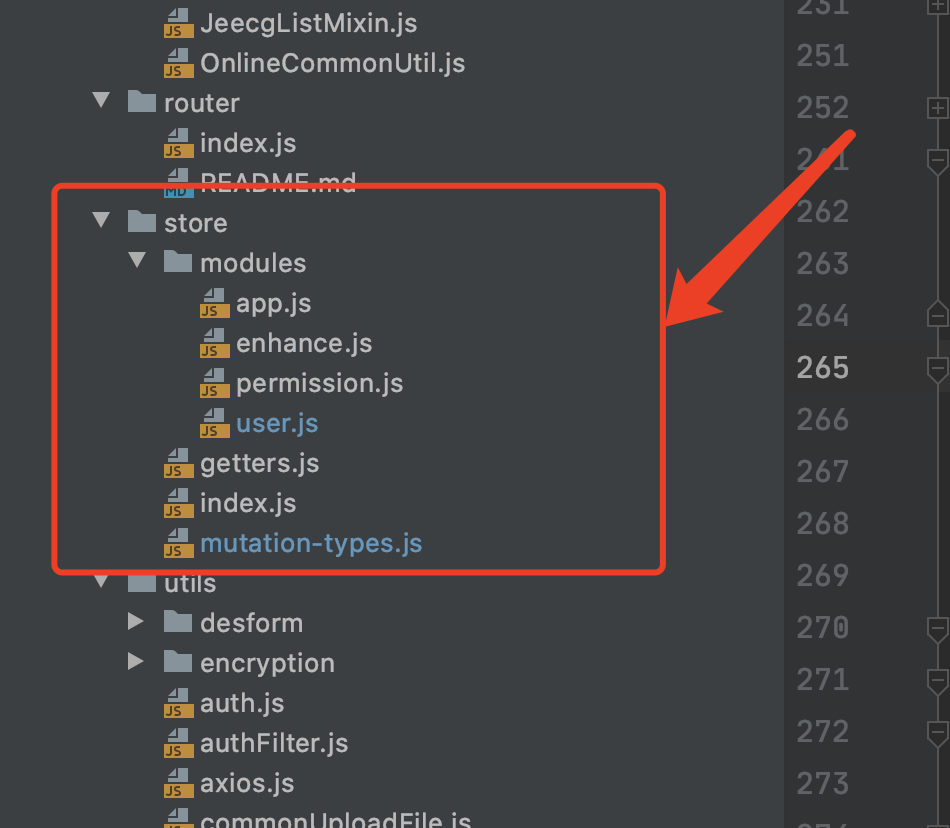Expand the desform folder
This screenshot has width=950, height=828.
[x=137, y=622]
